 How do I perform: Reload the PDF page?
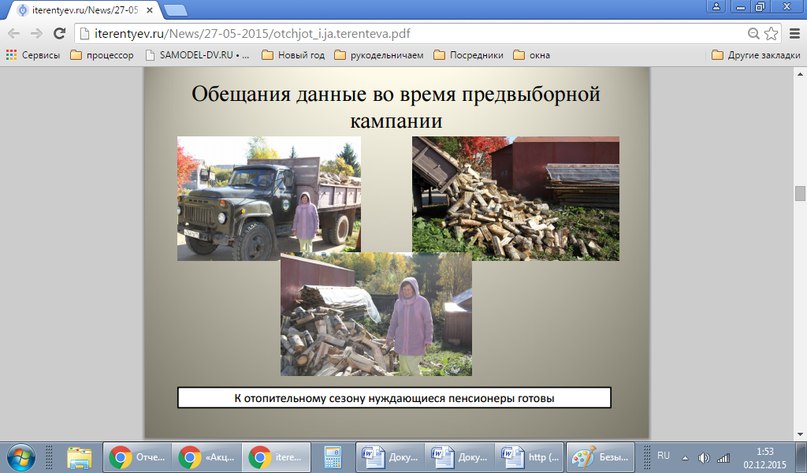point(59,33)
